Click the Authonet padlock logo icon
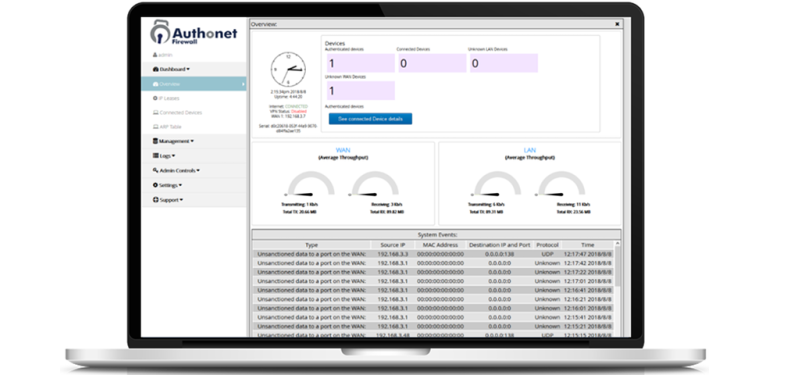800x375 pixels. [160, 33]
